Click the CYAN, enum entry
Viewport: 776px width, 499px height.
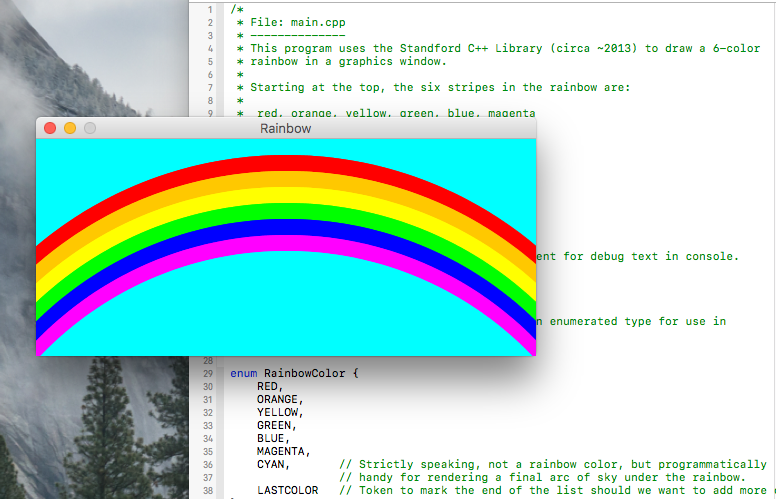273,464
